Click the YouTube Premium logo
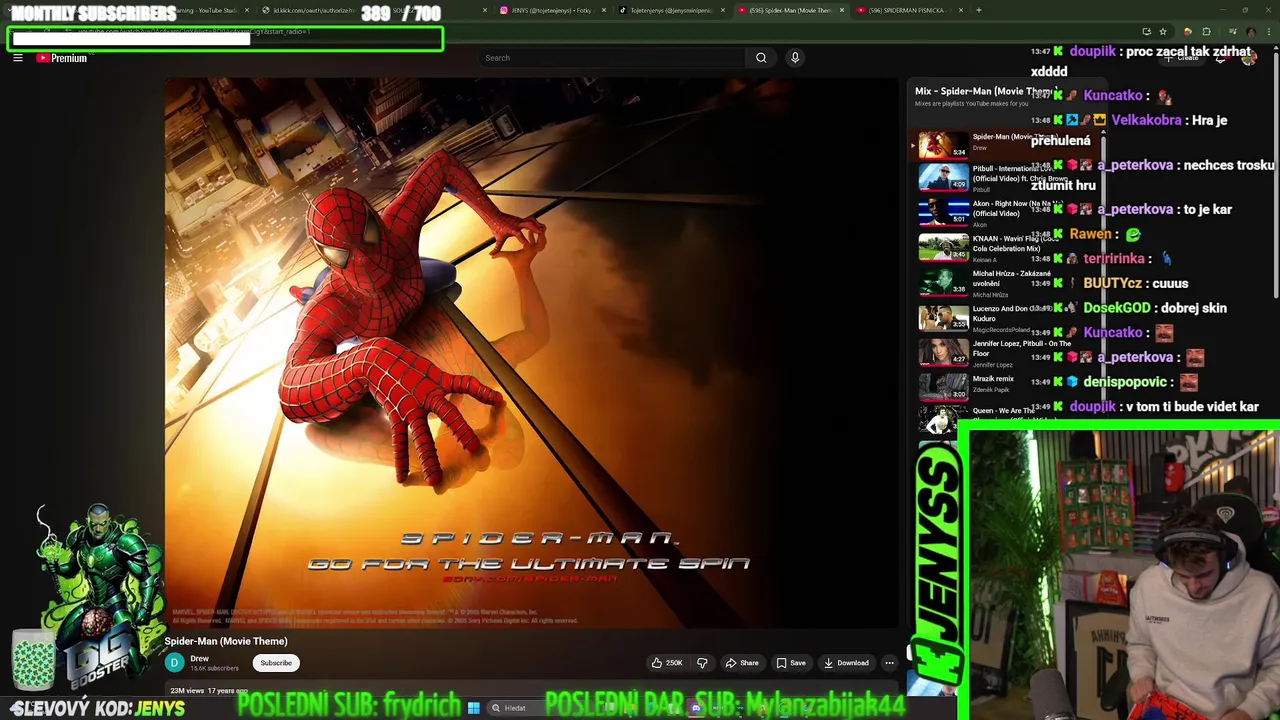The image size is (1280, 720). point(62,58)
